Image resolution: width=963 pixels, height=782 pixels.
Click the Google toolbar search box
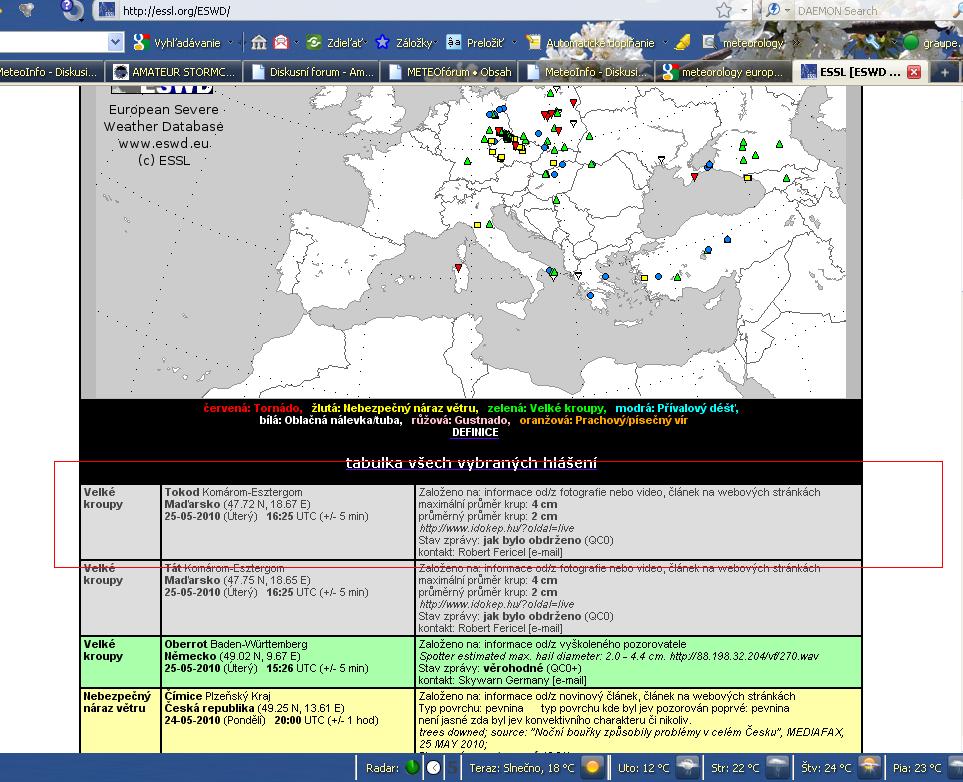pyautogui.click(x=53, y=42)
